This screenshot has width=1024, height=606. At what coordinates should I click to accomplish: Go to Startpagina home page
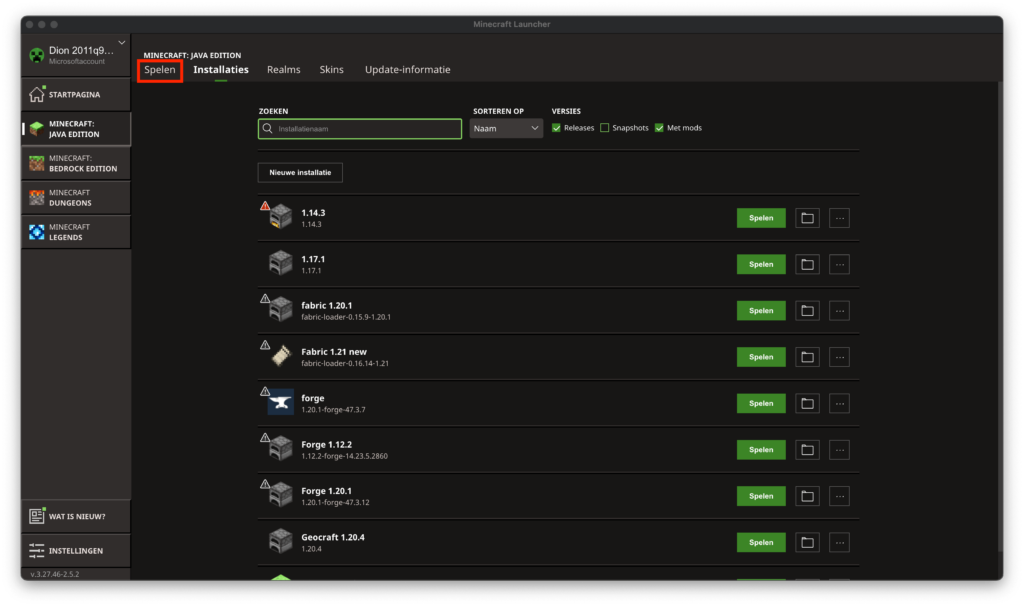(x=76, y=95)
